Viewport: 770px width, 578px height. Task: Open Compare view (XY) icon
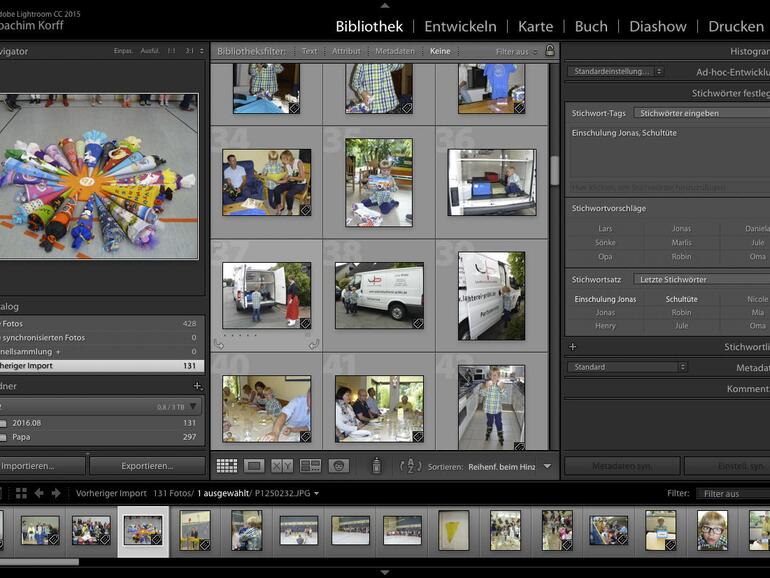coord(282,466)
